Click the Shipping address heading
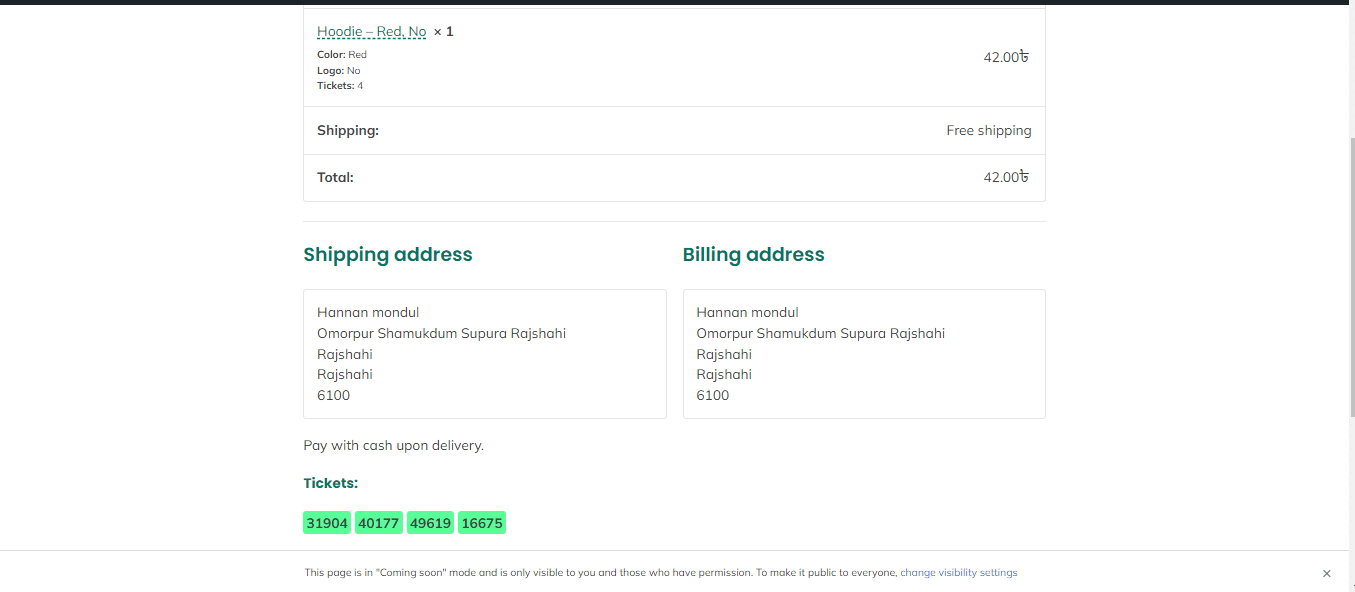Screen dimensions: 1355x592 click(388, 255)
